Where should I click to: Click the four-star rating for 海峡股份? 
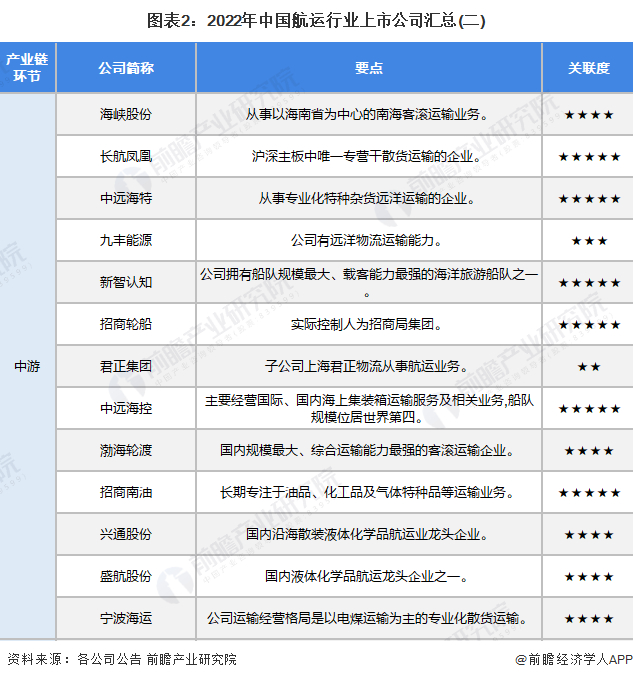click(589, 115)
